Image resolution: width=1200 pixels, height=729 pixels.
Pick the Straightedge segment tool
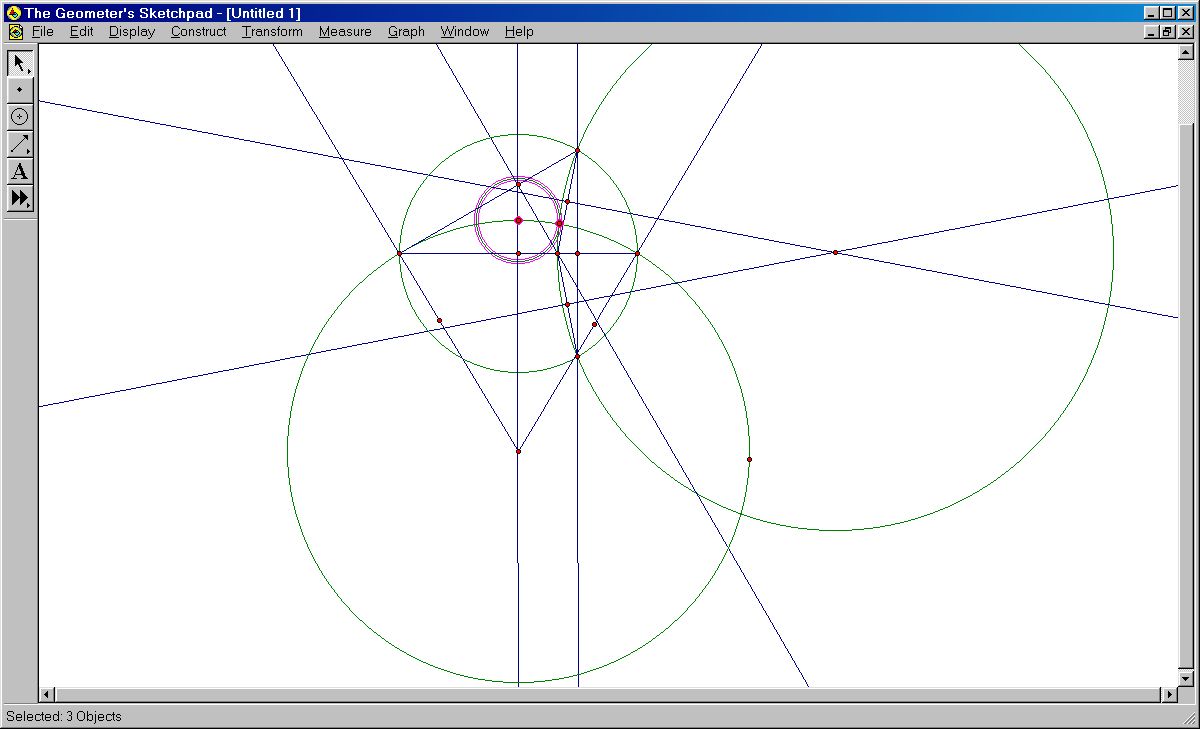[20, 144]
